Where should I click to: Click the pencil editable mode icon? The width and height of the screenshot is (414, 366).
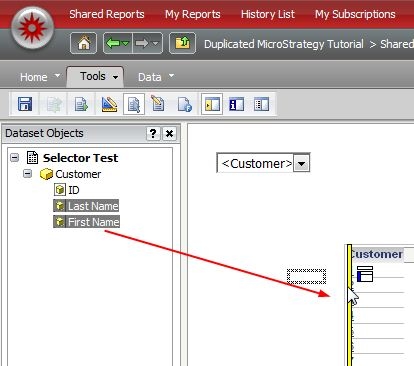[158, 104]
